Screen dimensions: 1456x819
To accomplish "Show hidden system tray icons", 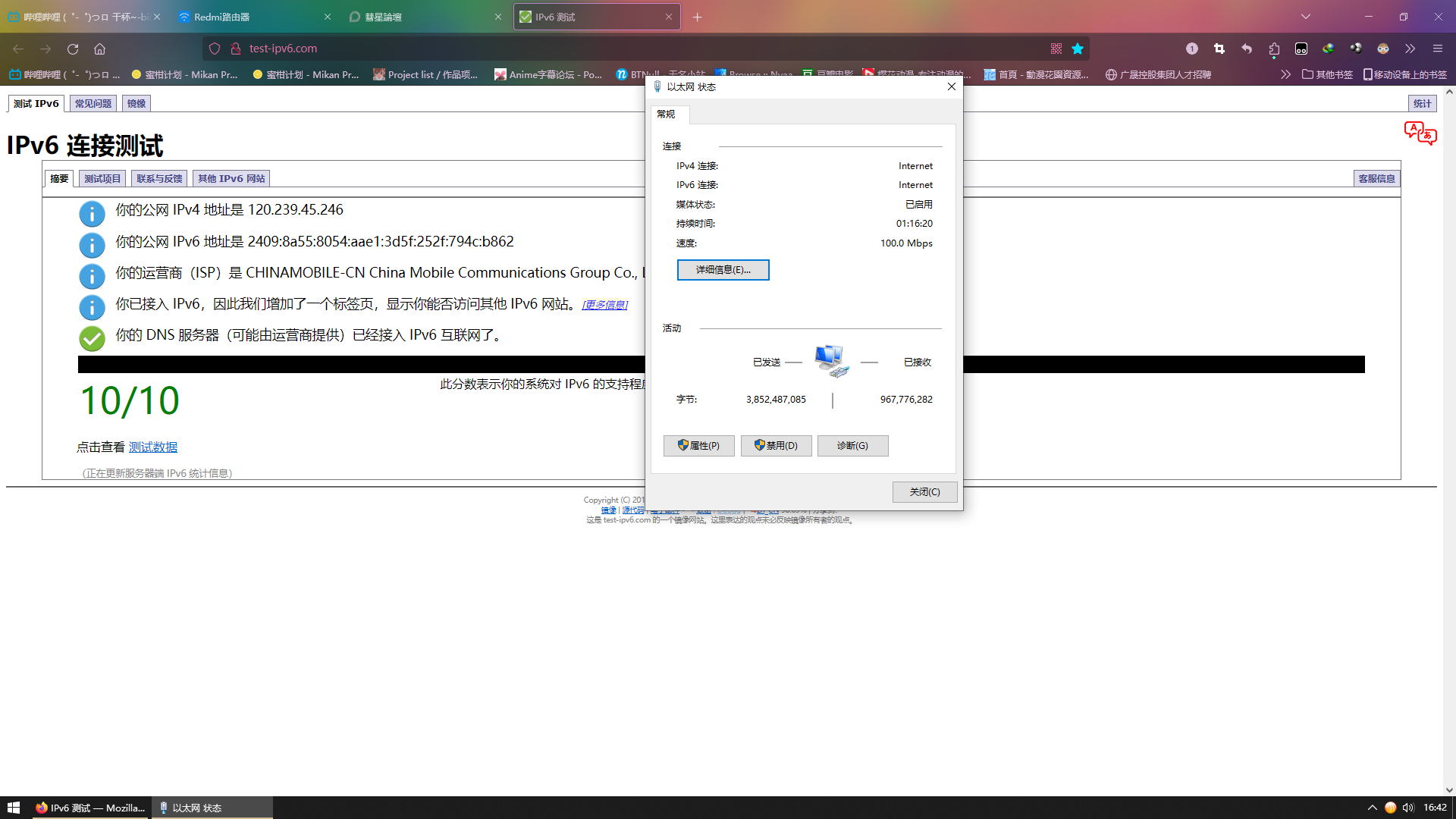I will pos(1372,808).
